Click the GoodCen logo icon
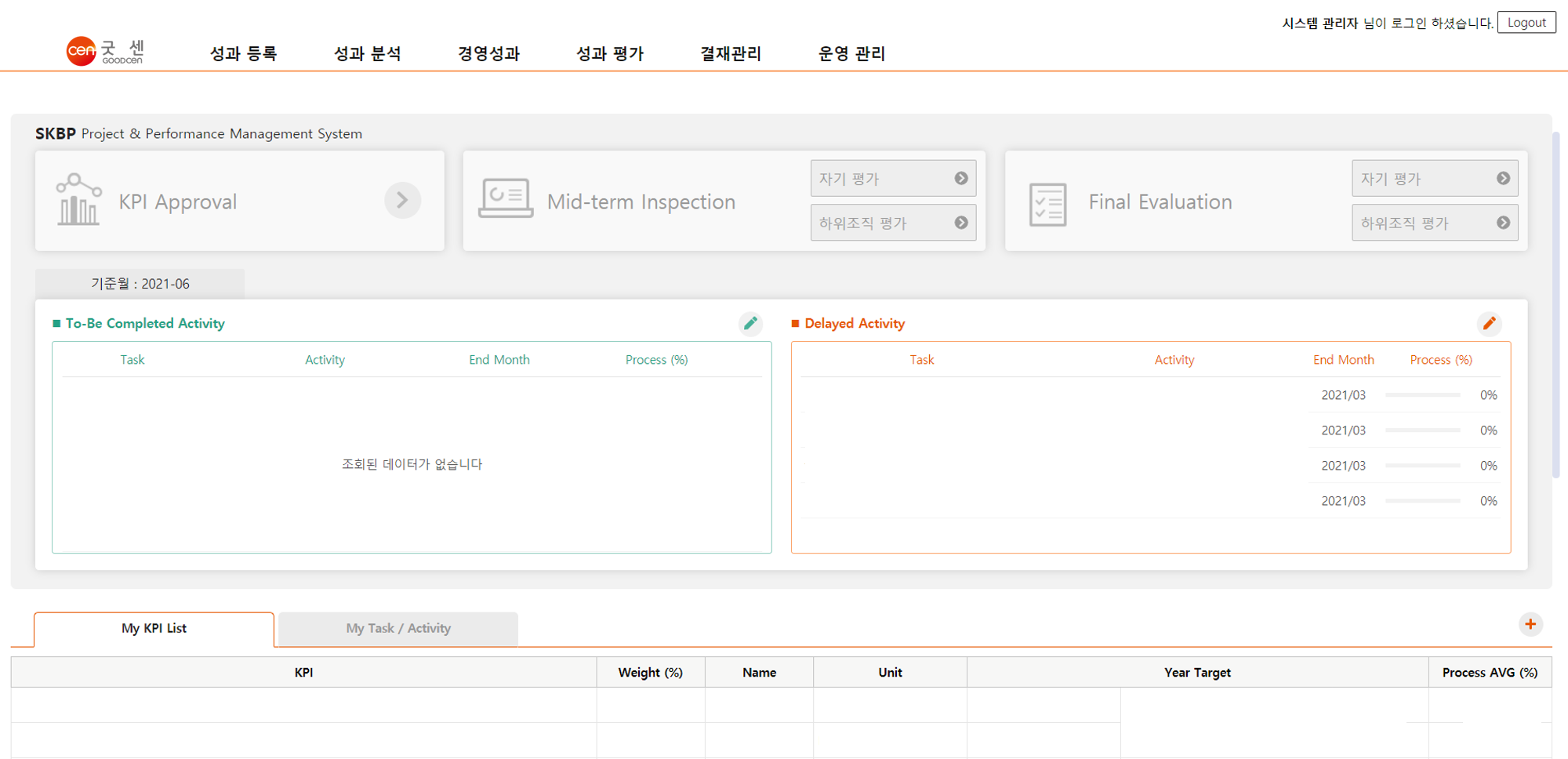The width and height of the screenshot is (1568, 759). pos(82,51)
